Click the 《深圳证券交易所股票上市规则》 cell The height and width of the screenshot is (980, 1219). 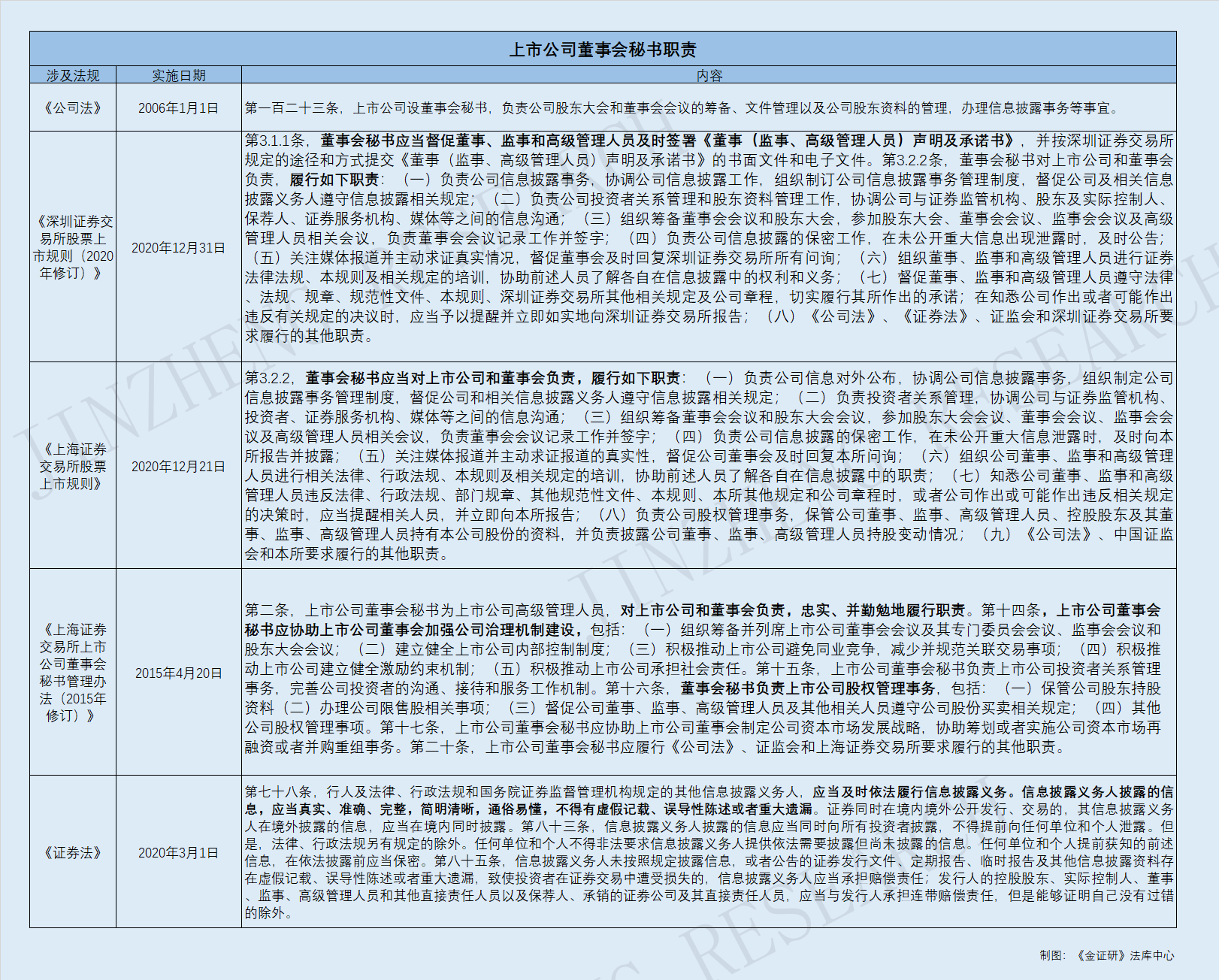(x=73, y=247)
